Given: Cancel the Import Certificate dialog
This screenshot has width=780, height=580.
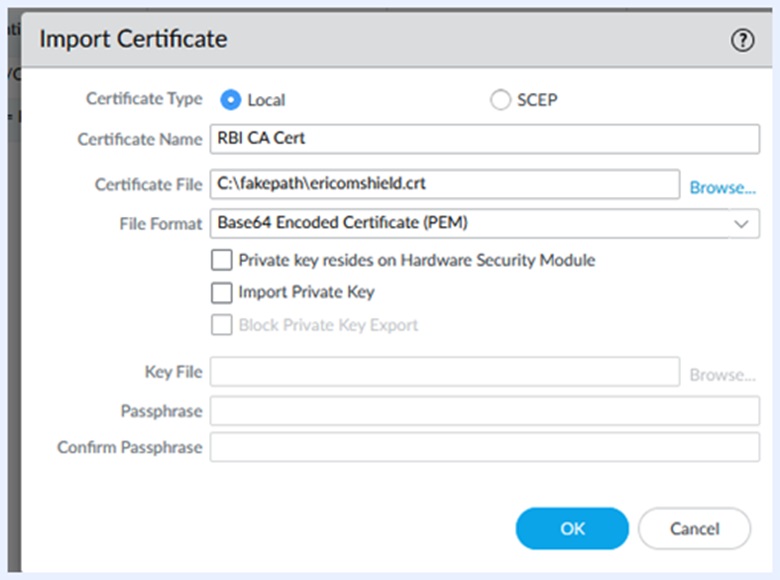Looking at the screenshot, I should 694,529.
